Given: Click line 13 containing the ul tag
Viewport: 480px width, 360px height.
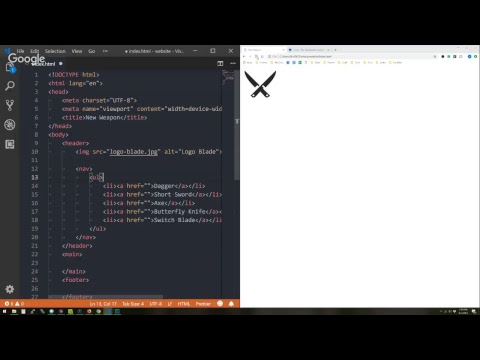Looking at the screenshot, I should [x=97, y=177].
